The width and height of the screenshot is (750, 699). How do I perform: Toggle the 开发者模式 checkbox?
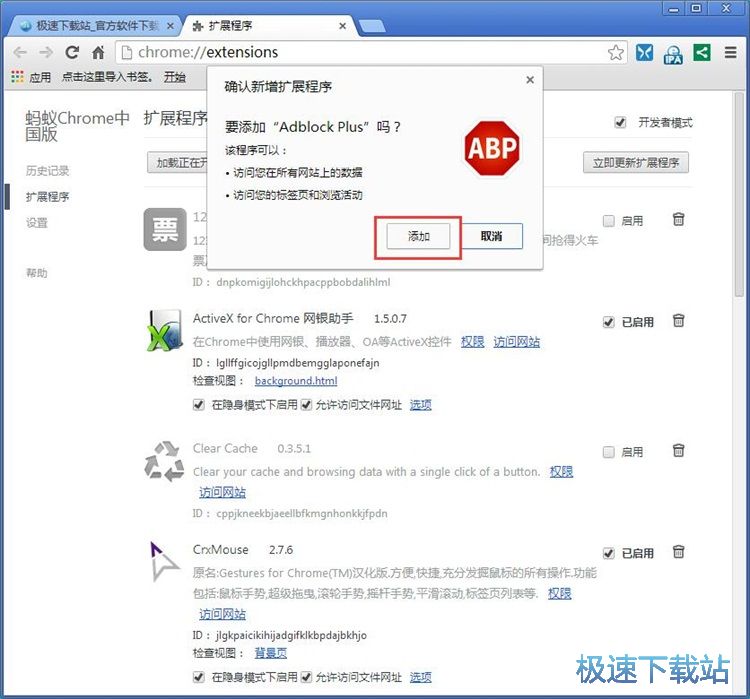620,122
